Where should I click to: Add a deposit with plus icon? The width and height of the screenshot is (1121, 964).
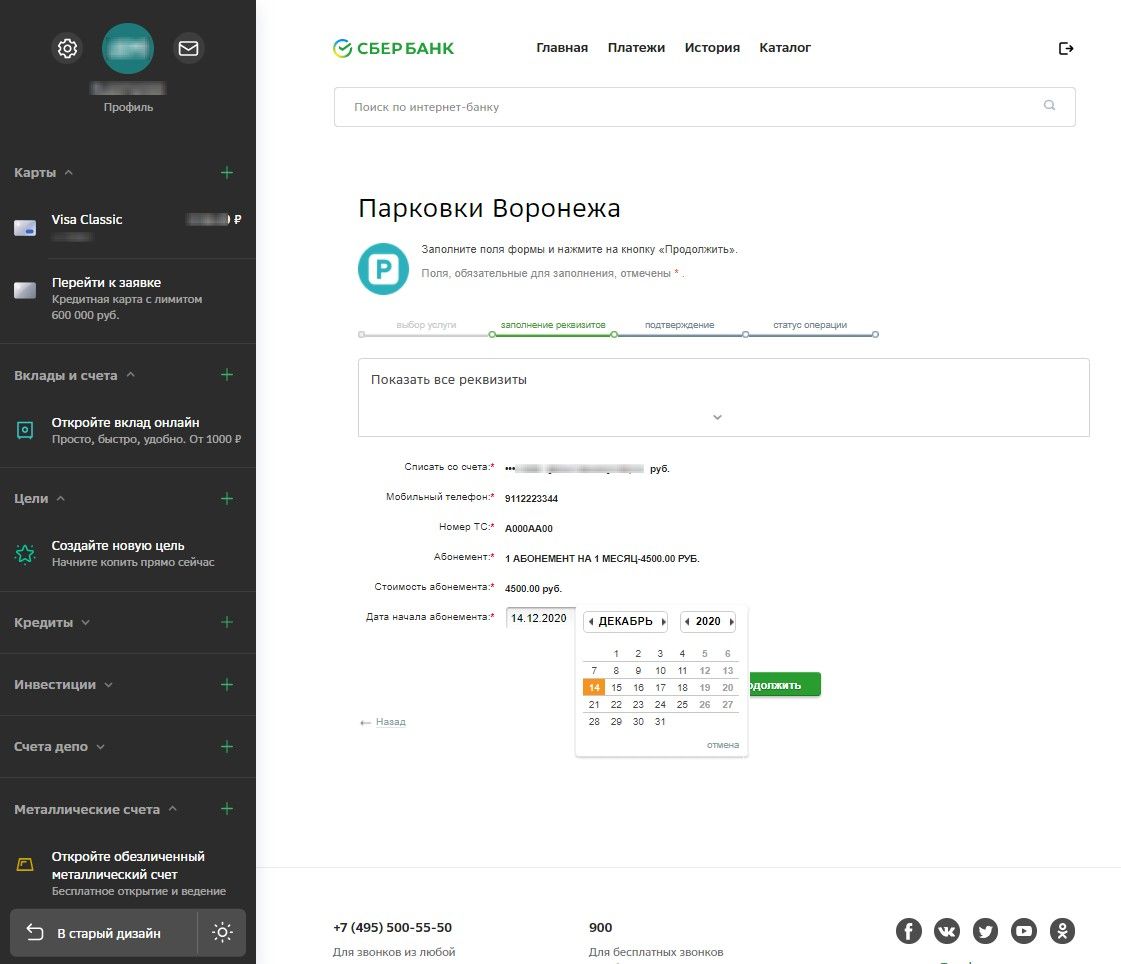pyautogui.click(x=227, y=375)
